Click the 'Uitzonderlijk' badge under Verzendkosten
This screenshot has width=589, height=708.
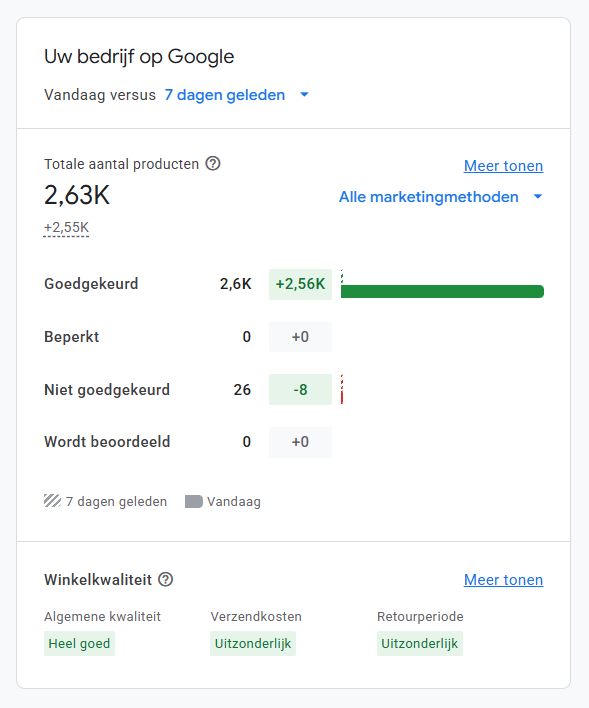point(253,643)
